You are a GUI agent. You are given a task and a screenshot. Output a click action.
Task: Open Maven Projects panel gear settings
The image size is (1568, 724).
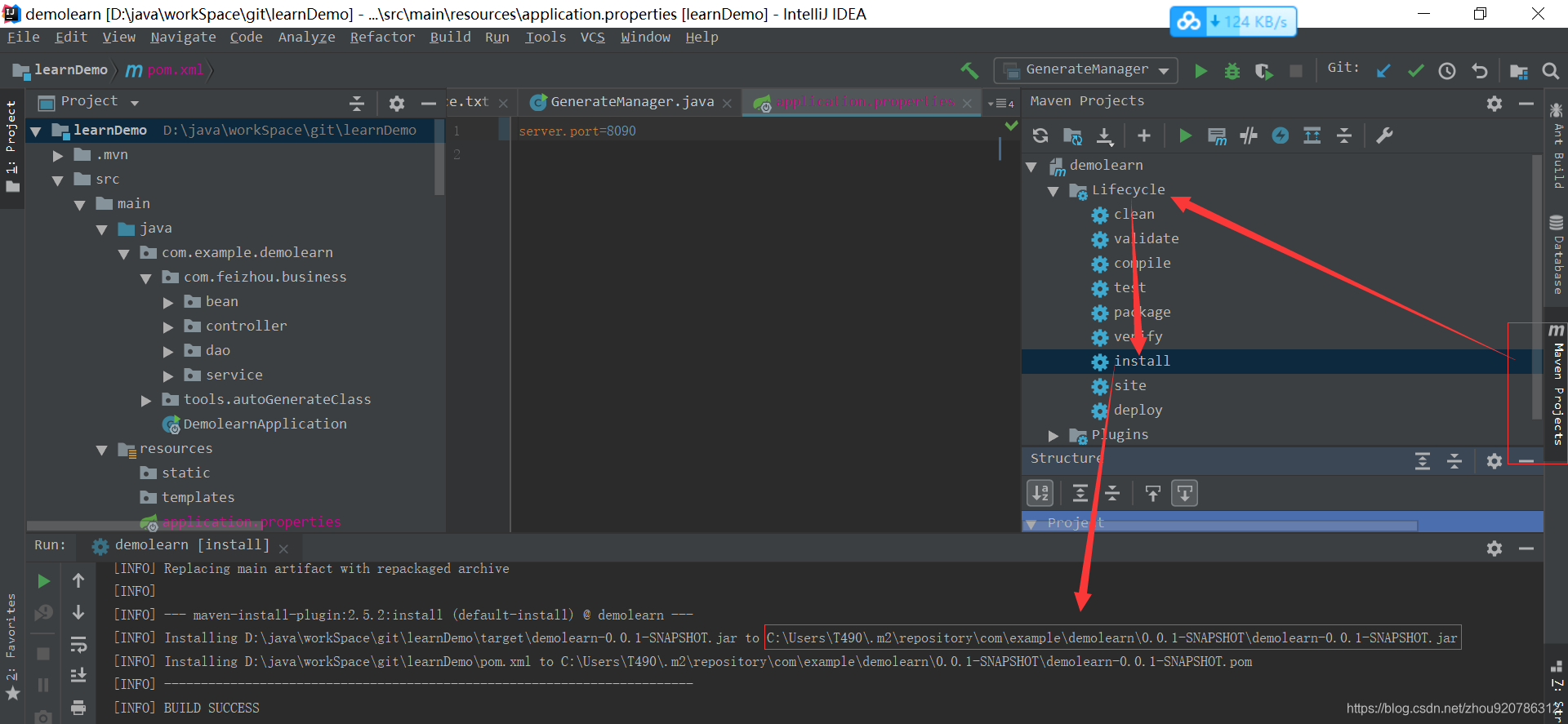tap(1494, 103)
